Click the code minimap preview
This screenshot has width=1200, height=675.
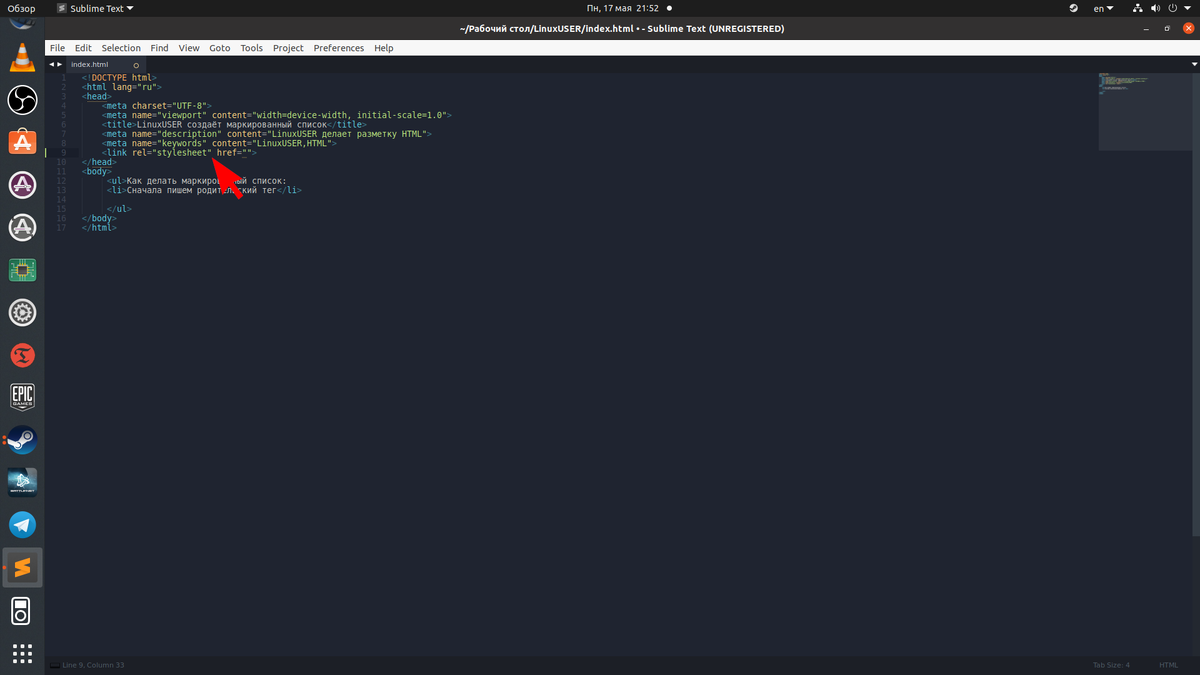pos(1146,111)
